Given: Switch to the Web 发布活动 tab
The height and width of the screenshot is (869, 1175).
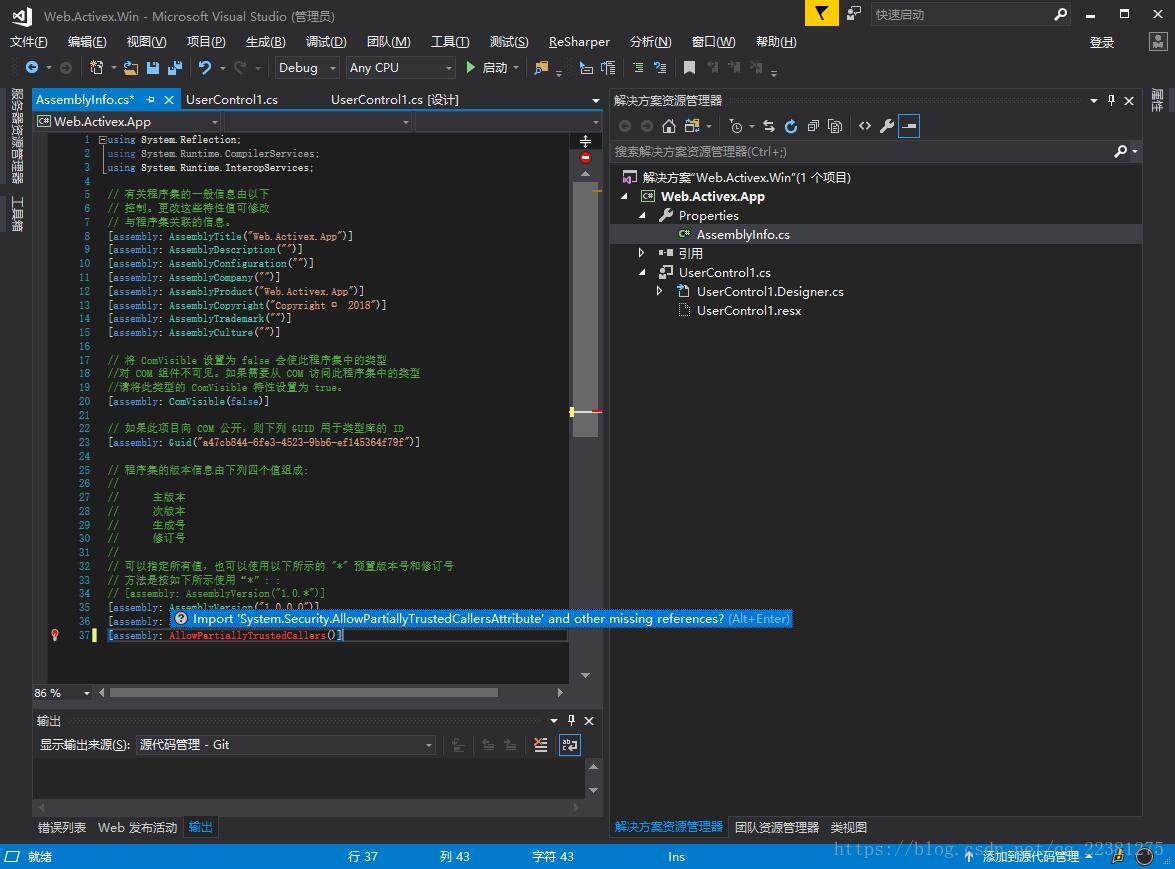Looking at the screenshot, I should point(137,827).
